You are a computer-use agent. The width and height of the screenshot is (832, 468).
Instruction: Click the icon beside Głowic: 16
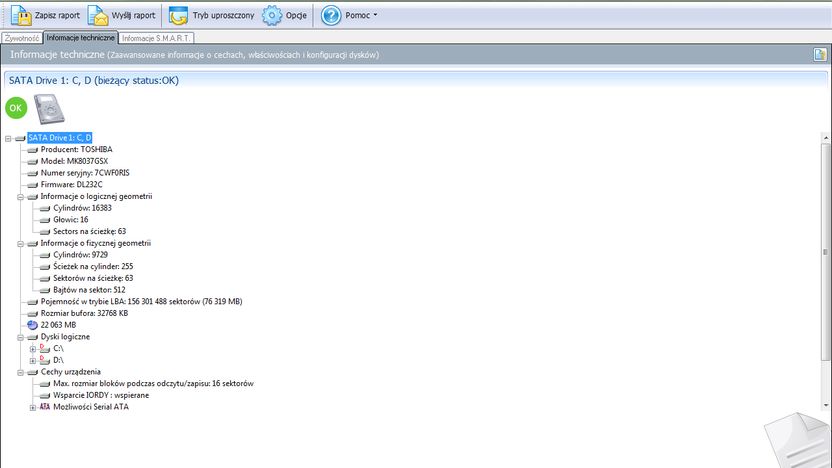[x=45, y=220]
